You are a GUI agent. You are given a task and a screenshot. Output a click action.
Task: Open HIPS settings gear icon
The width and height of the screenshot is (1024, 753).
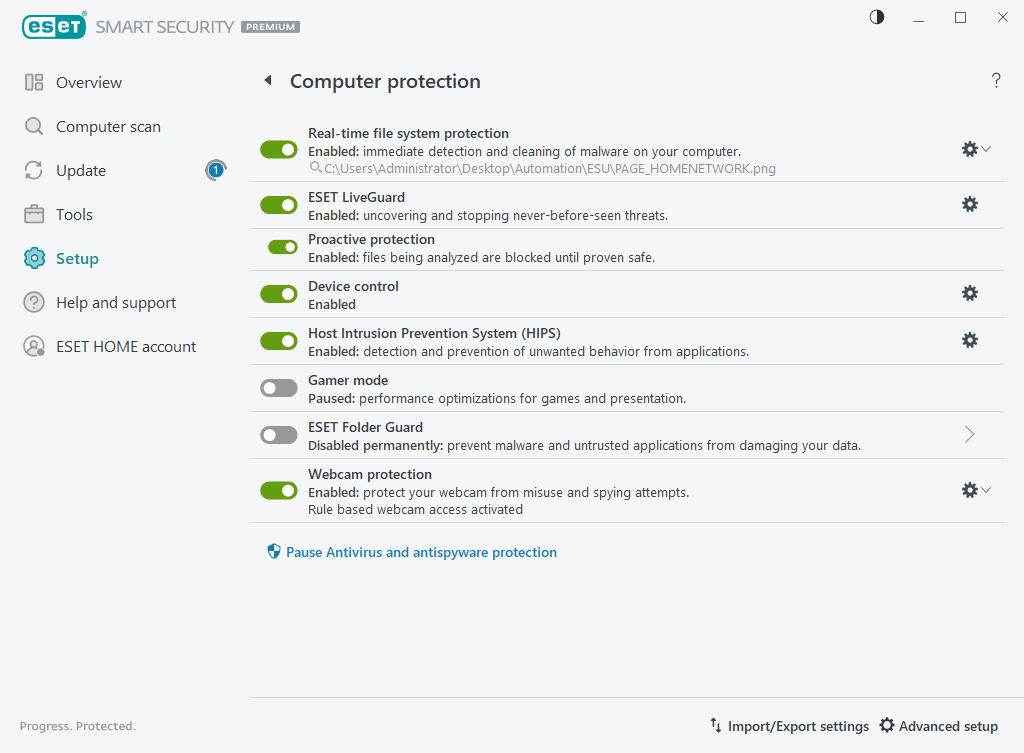pyautogui.click(x=969, y=340)
